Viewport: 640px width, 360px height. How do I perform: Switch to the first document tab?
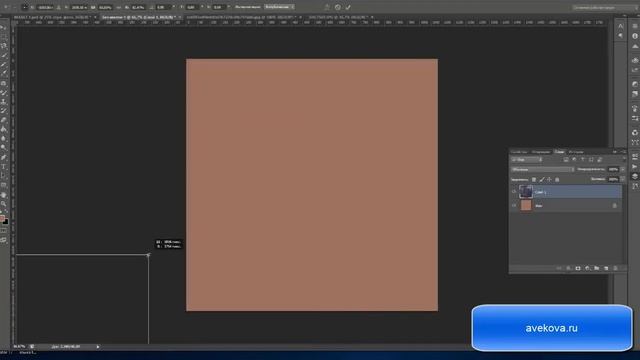pos(53,18)
